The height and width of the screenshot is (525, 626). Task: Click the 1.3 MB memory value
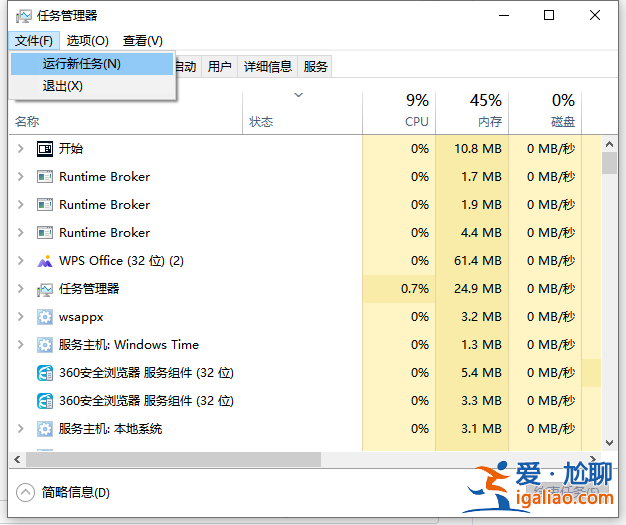tap(481, 345)
